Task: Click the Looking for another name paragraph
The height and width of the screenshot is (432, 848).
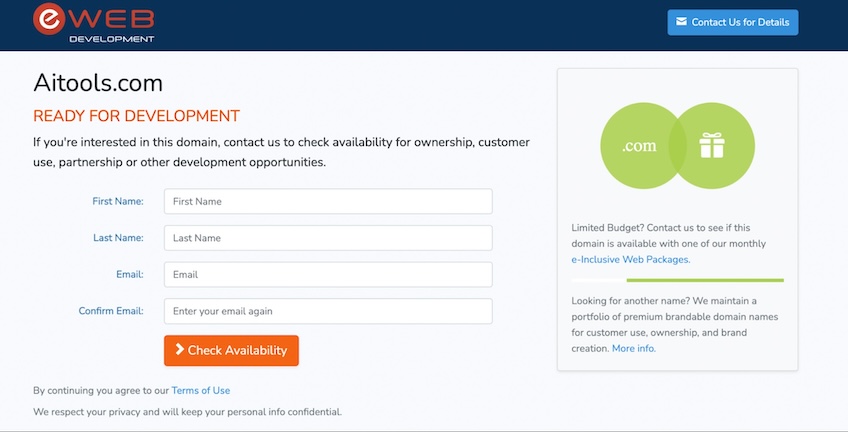Action: (x=674, y=324)
